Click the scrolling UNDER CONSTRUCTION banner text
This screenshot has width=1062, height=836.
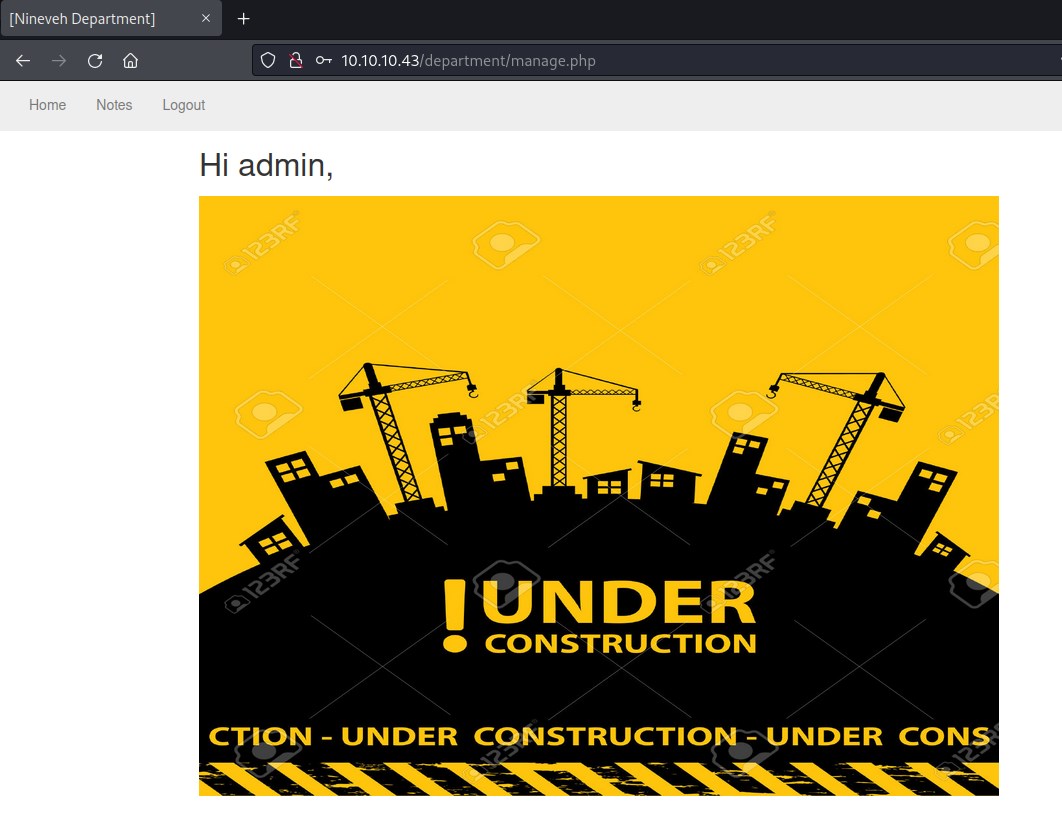pos(598,737)
